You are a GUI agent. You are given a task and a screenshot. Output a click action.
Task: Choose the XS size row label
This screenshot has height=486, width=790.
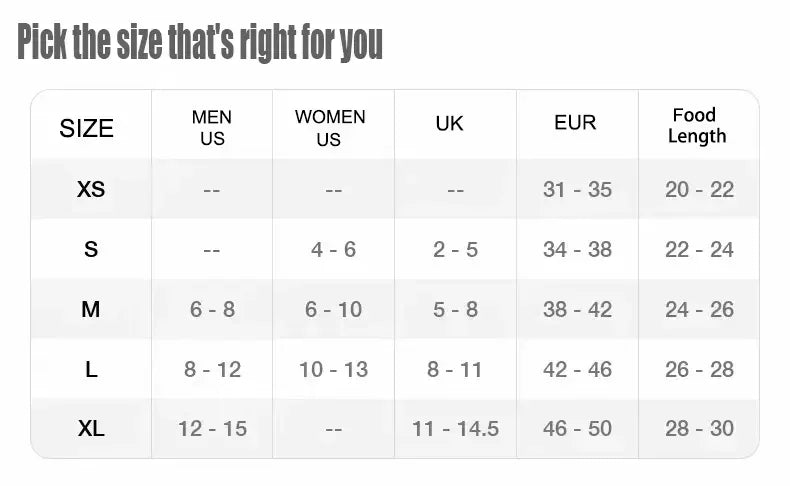(x=91, y=189)
